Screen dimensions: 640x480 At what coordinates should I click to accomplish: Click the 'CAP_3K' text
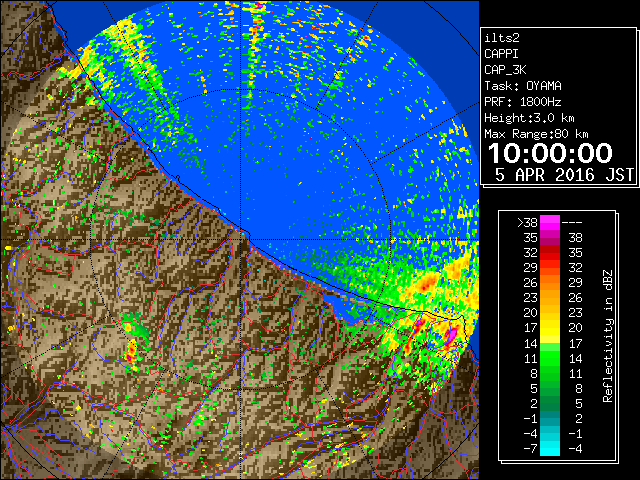(x=505, y=70)
